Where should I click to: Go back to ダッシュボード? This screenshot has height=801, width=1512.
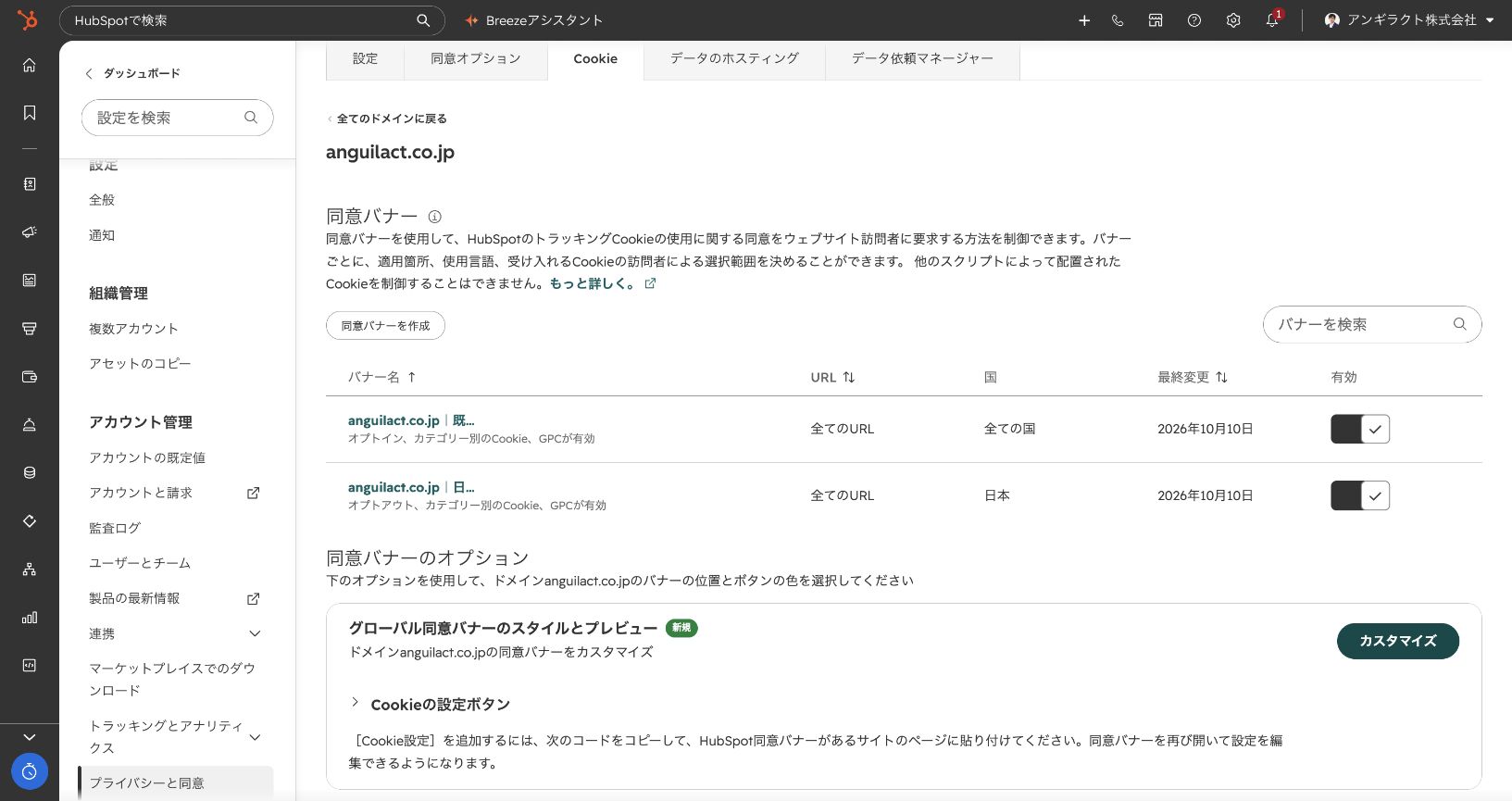(132, 73)
